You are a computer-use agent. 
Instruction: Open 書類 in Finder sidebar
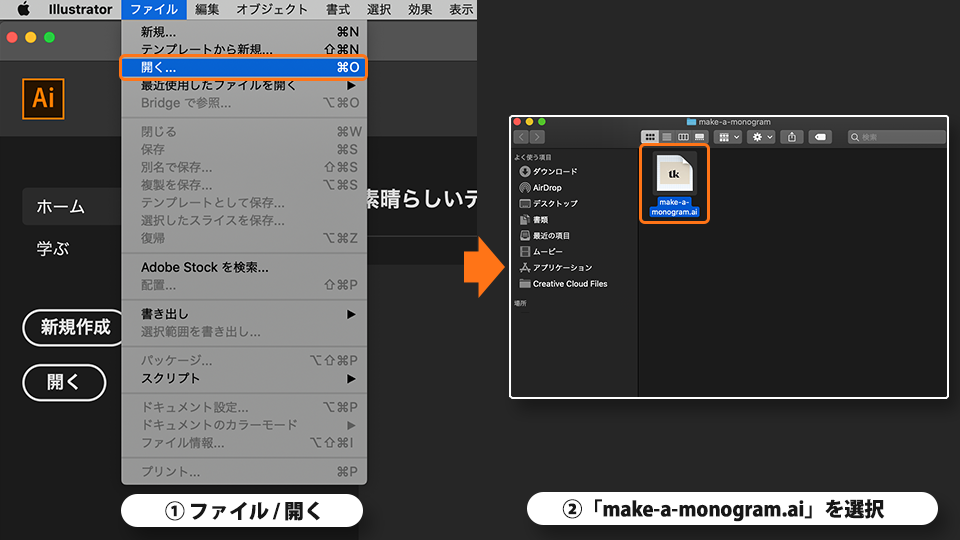click(x=534, y=219)
